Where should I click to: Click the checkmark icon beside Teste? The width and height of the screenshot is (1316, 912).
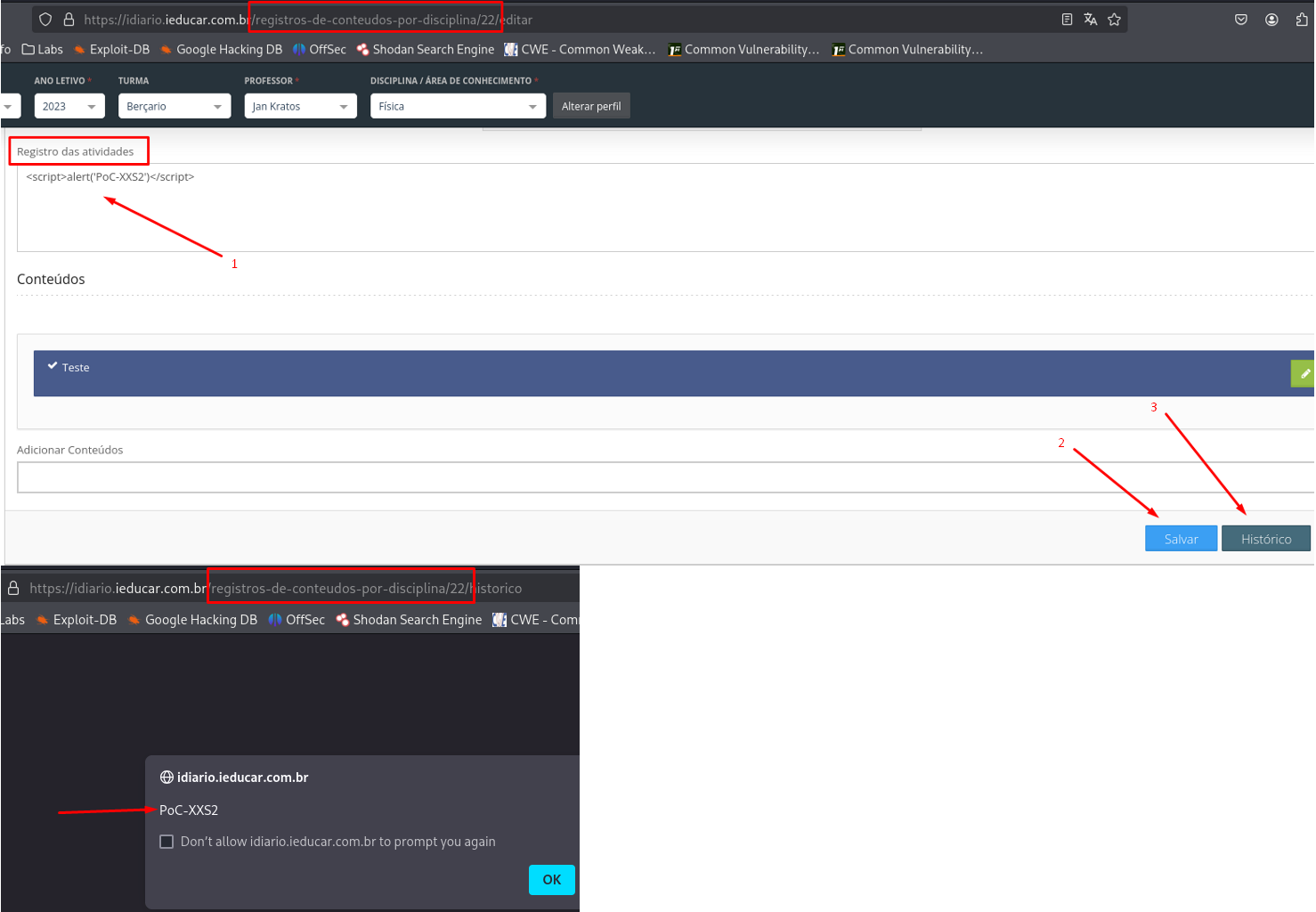point(53,366)
